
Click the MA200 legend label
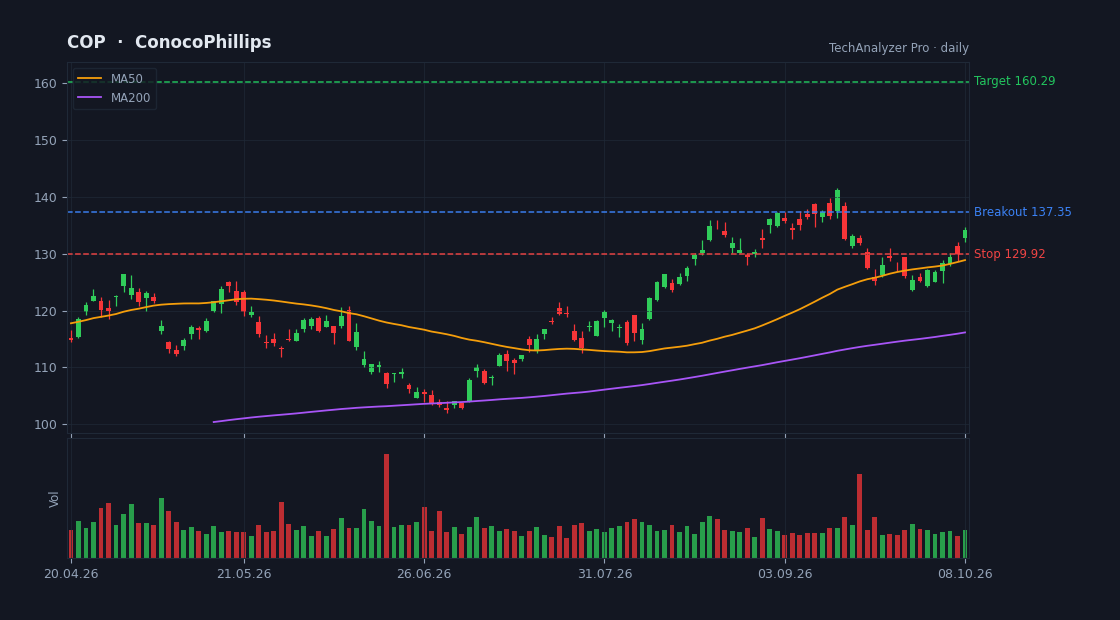130,98
